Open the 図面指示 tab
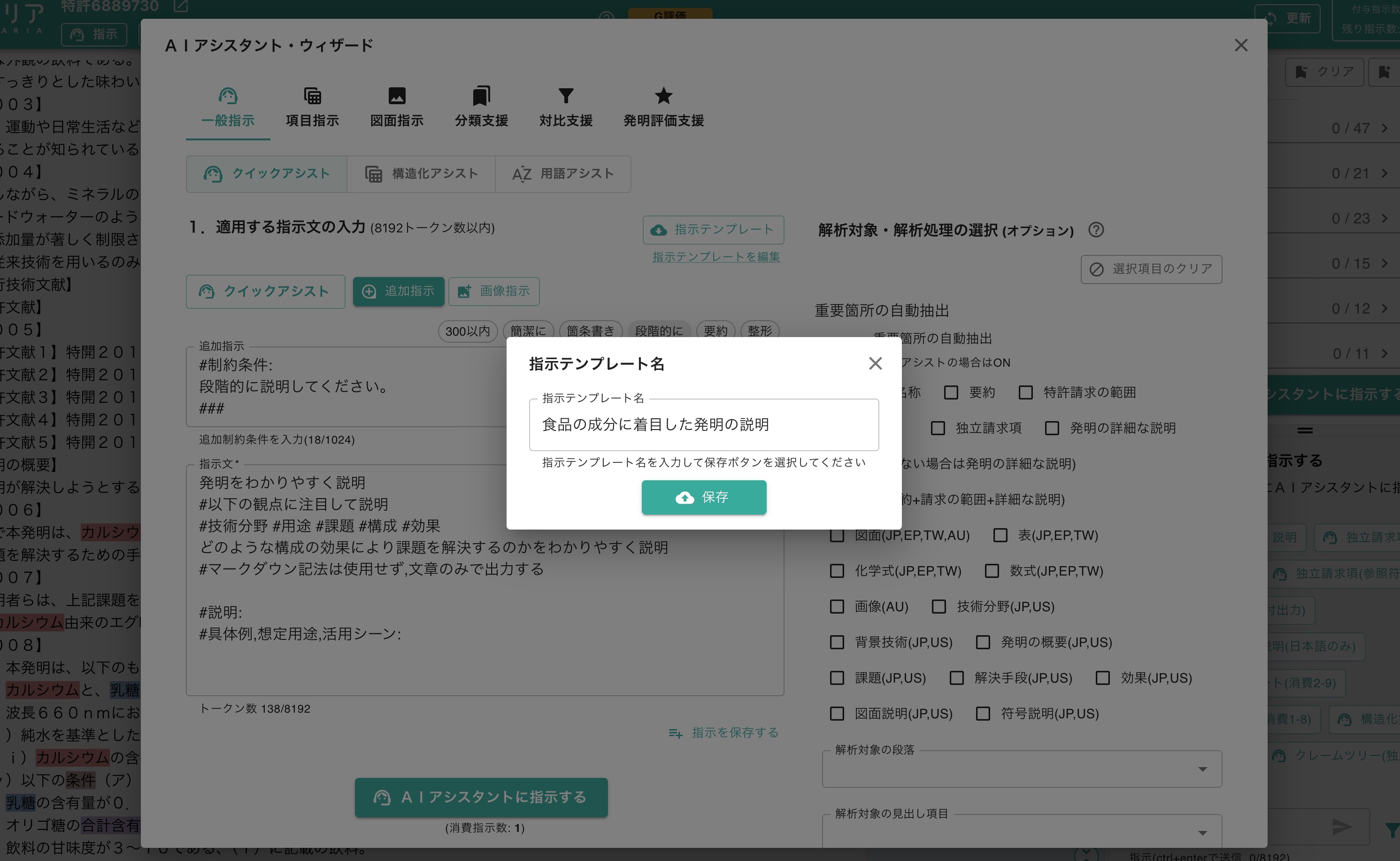 (x=397, y=108)
